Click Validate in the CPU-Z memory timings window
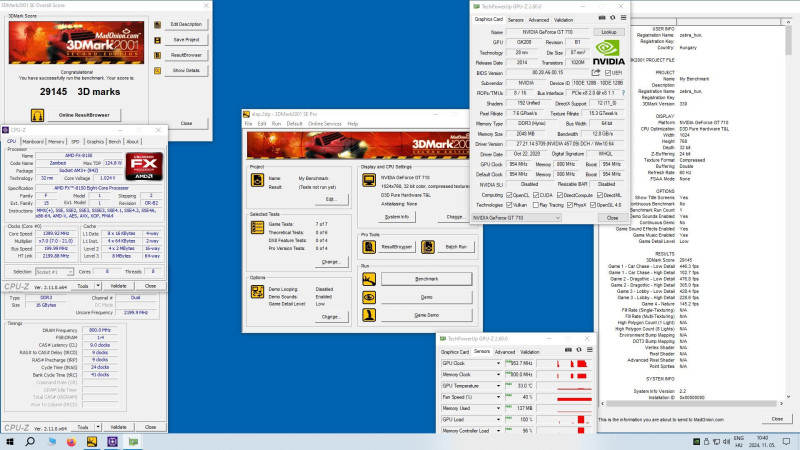 tap(118, 427)
